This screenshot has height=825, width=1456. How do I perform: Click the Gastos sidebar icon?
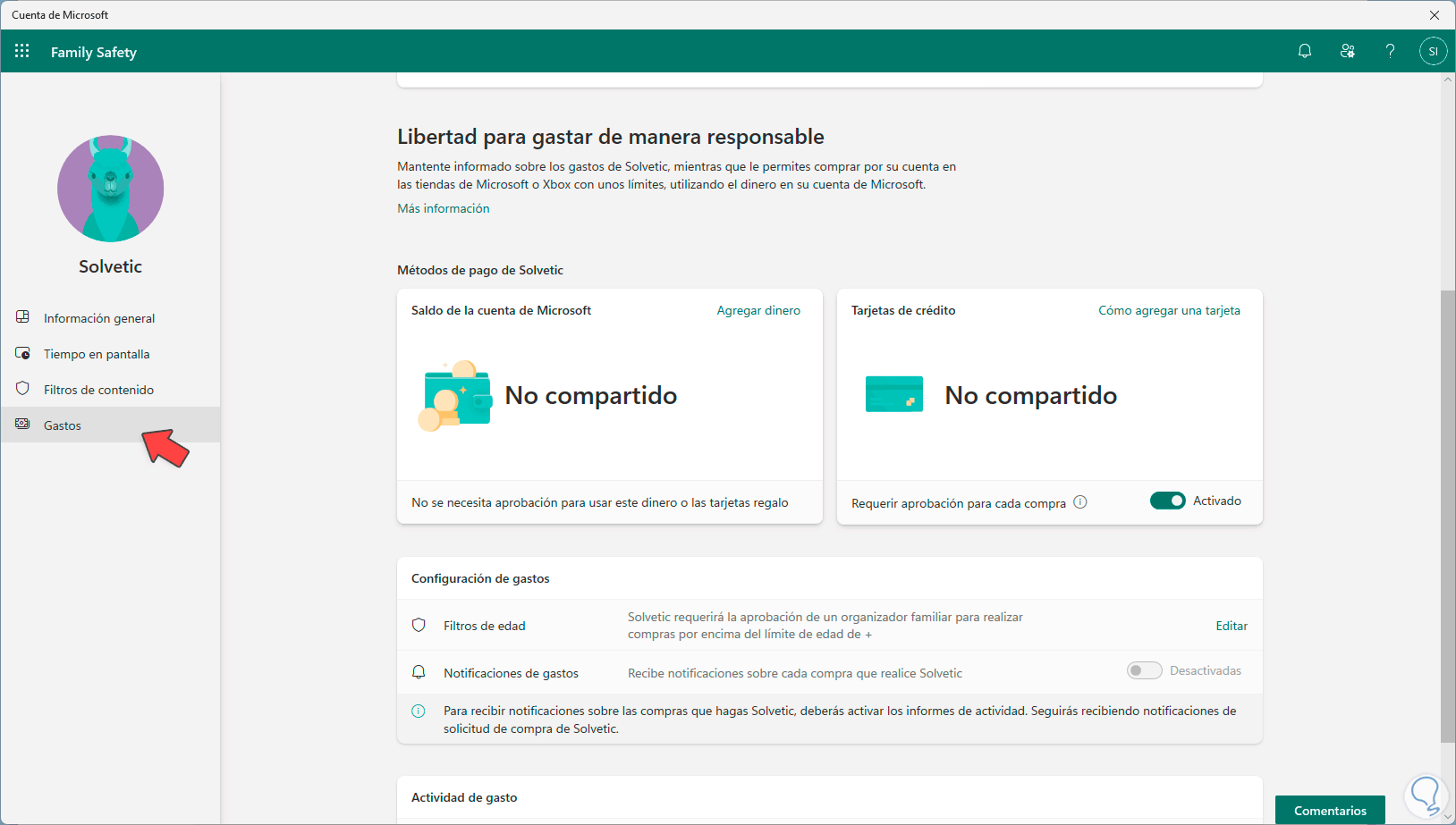pyautogui.click(x=23, y=425)
